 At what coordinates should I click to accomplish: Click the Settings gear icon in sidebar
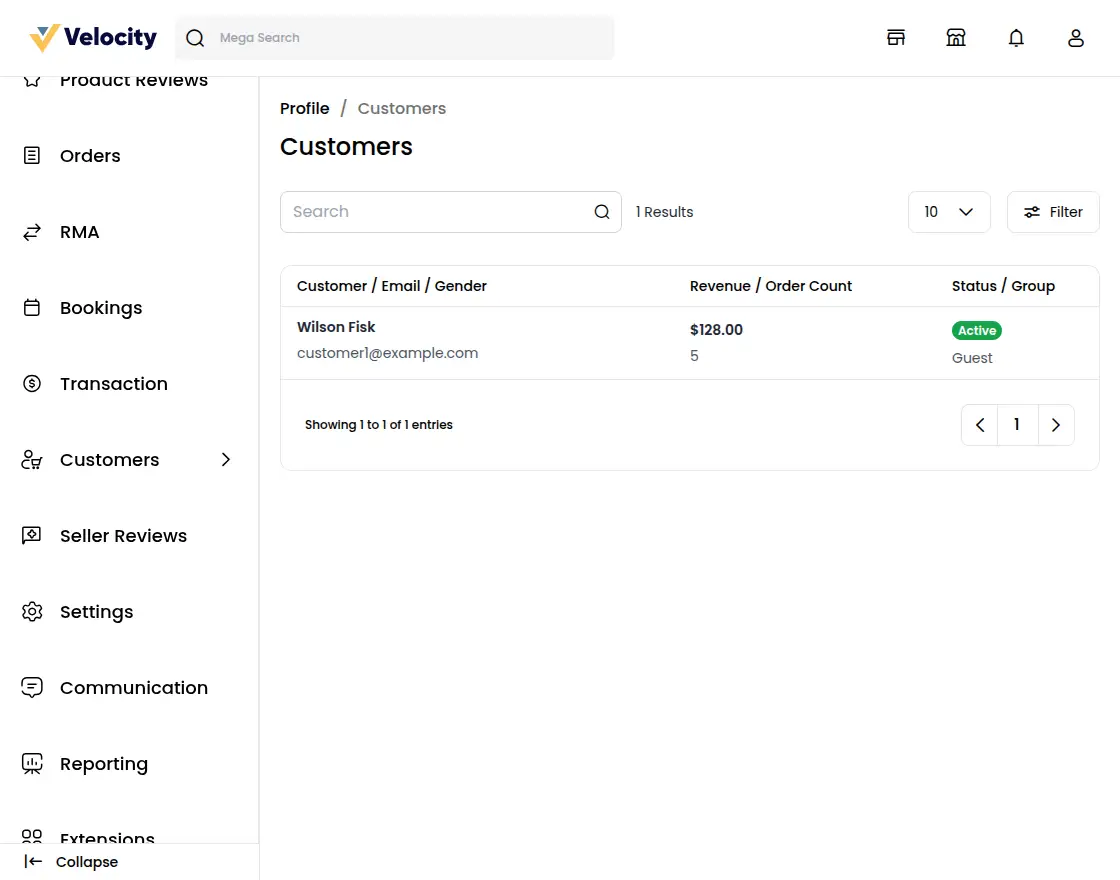(32, 612)
